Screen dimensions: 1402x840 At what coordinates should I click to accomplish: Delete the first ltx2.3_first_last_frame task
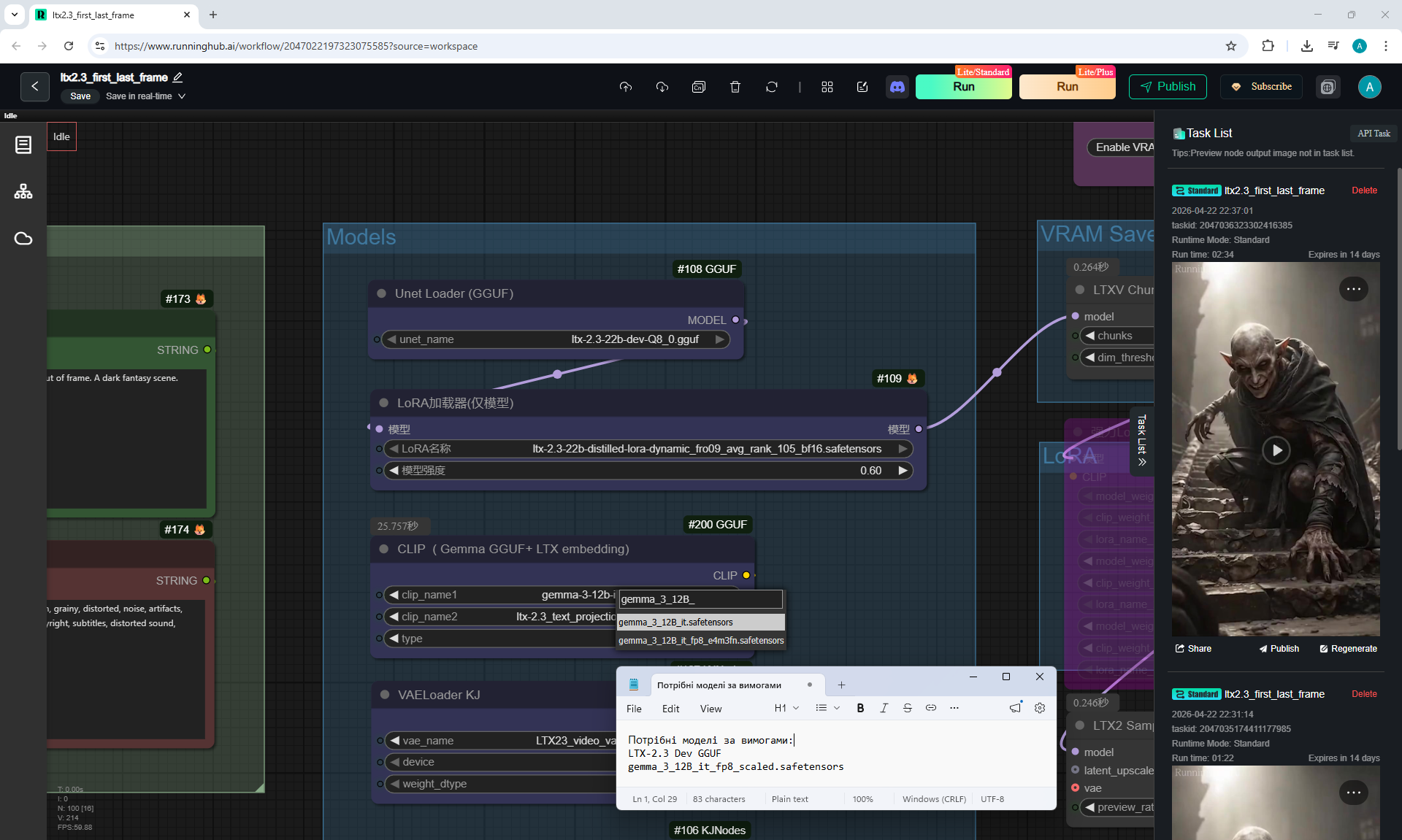(1364, 190)
